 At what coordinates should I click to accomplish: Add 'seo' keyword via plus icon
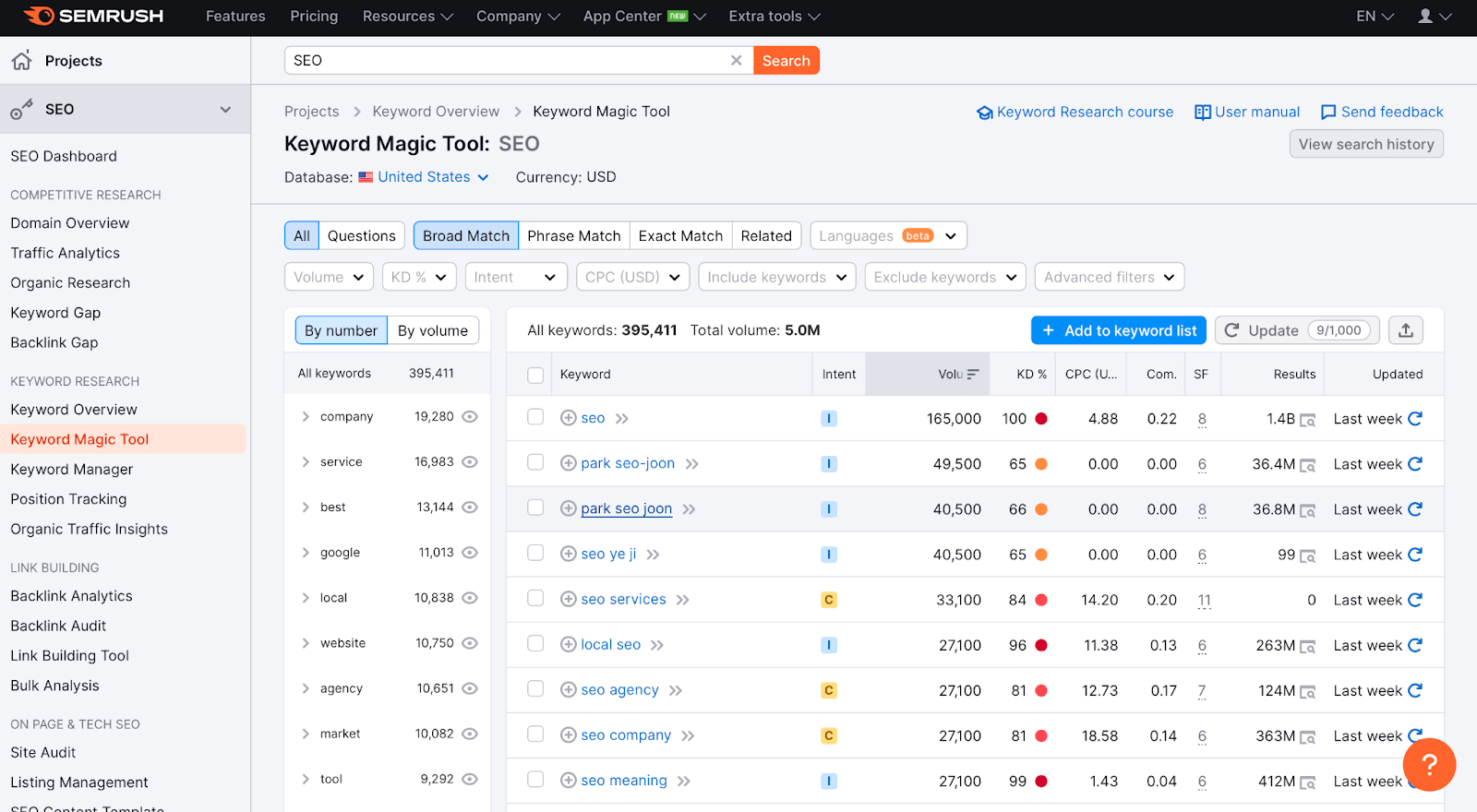click(x=569, y=418)
